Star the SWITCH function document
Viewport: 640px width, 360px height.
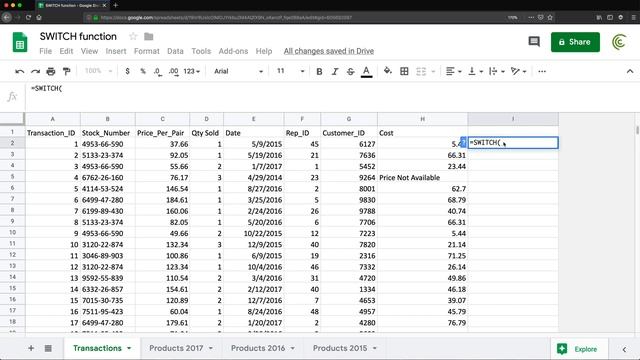coord(133,37)
